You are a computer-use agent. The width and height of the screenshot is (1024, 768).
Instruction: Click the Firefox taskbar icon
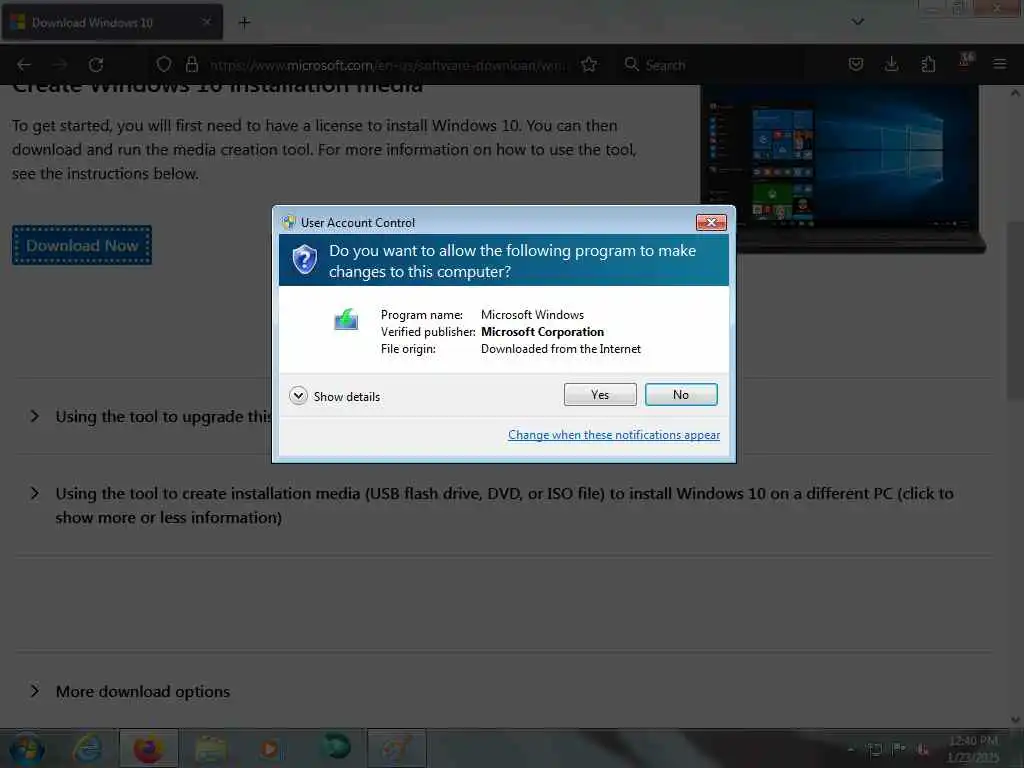click(148, 748)
